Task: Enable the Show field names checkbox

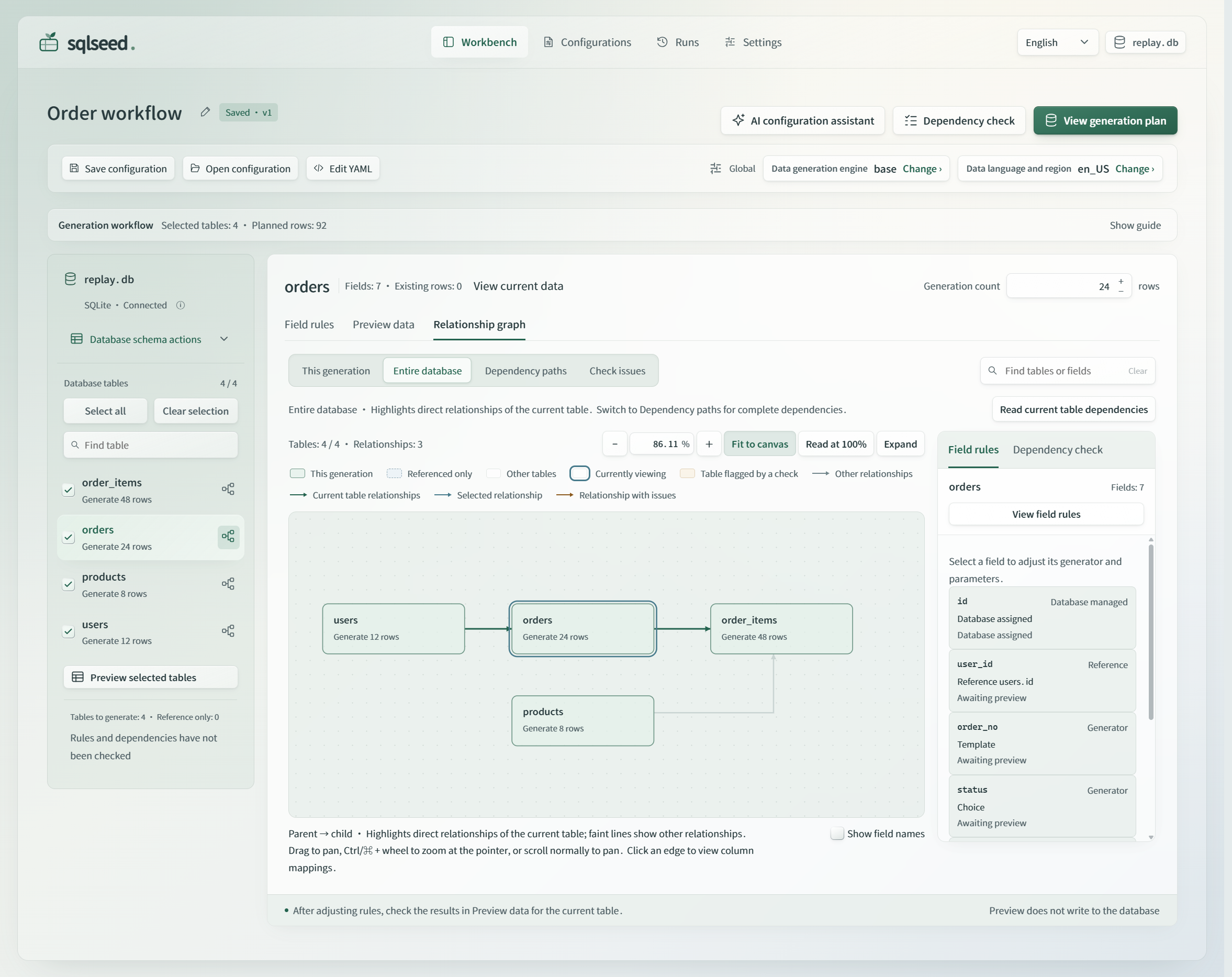Action: pyautogui.click(x=837, y=834)
